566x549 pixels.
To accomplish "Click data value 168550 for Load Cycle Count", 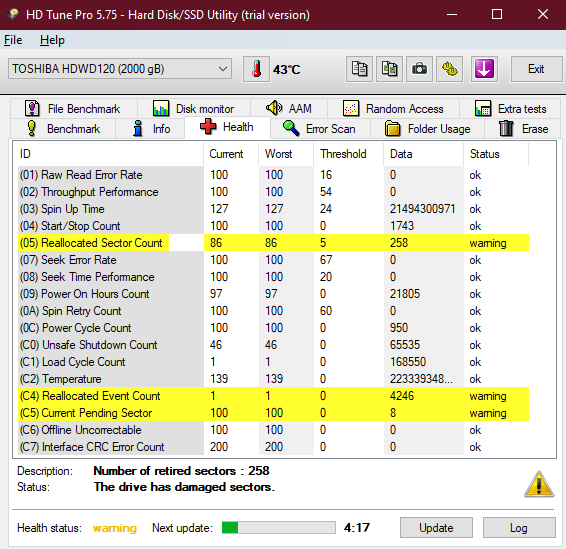I will pyautogui.click(x=408, y=362).
